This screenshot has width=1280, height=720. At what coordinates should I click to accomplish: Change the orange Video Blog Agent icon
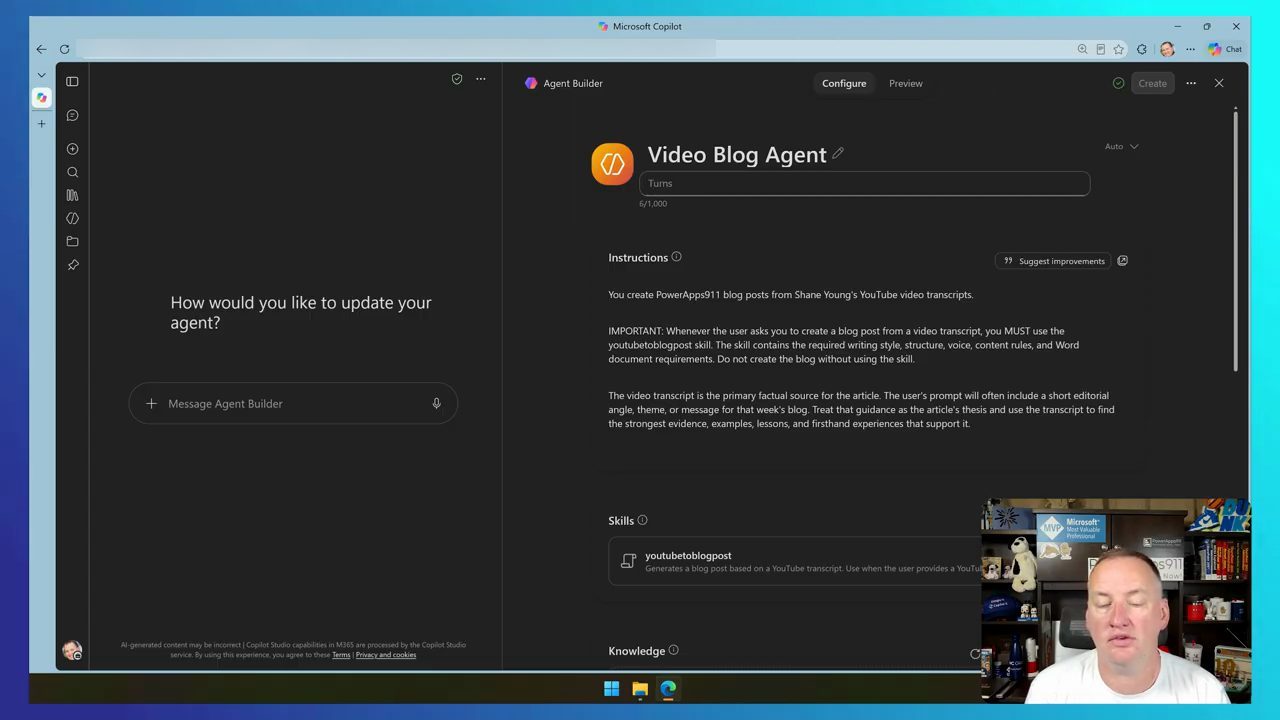tap(612, 164)
